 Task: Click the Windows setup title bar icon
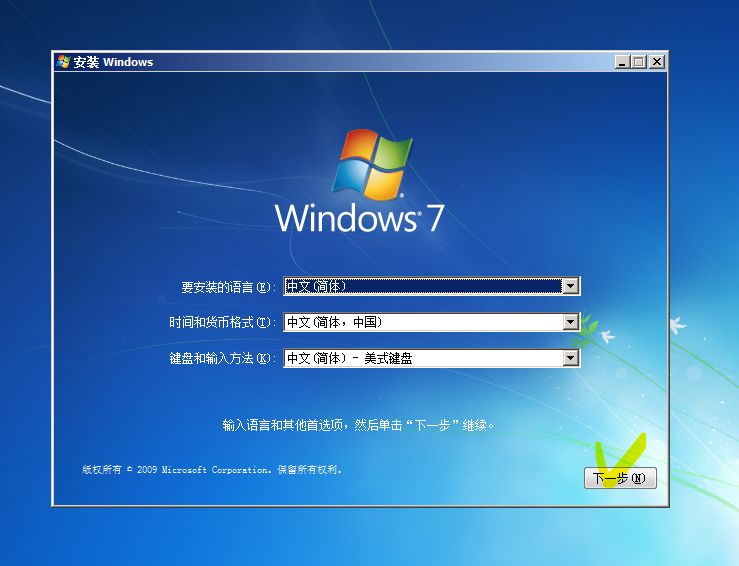pyautogui.click(x=63, y=62)
